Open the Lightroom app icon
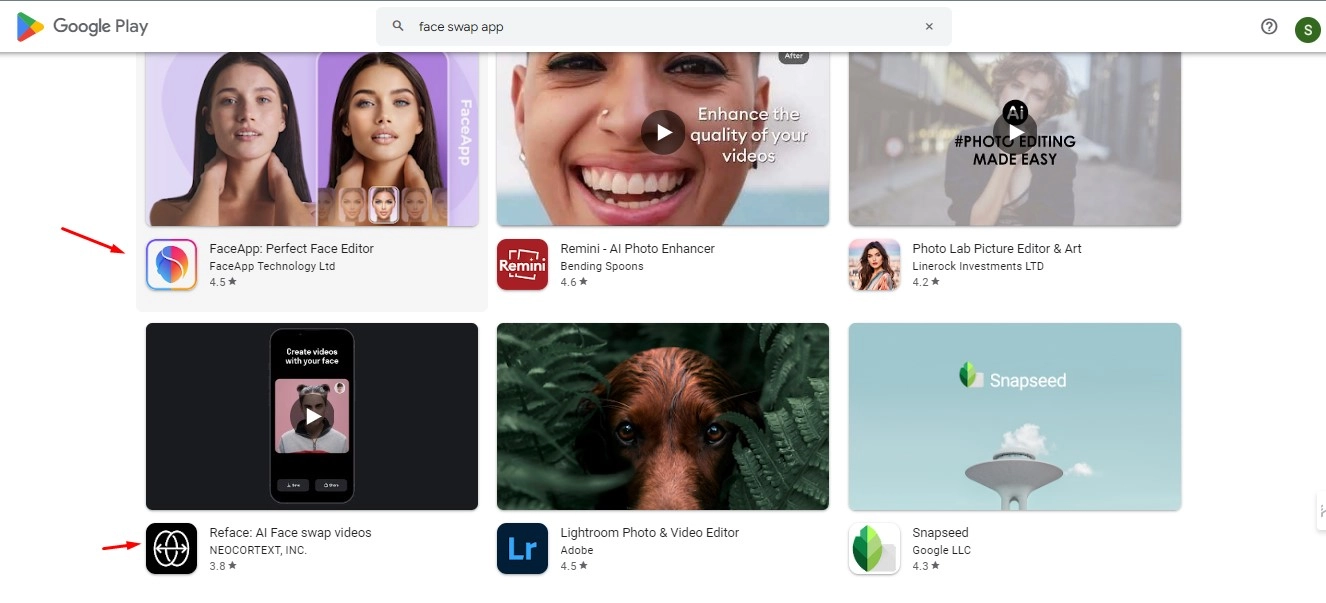The height and width of the screenshot is (603, 1326). 522,549
